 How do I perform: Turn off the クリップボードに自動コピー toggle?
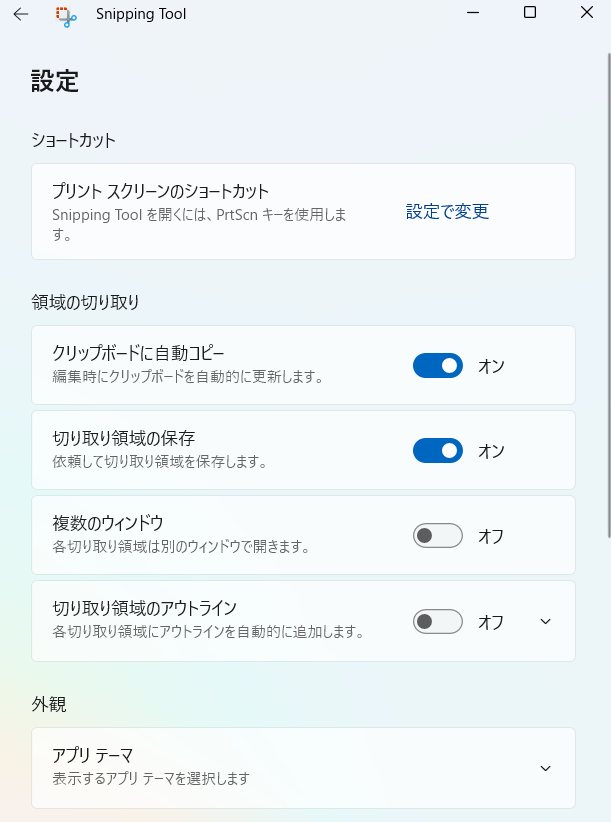tap(438, 366)
